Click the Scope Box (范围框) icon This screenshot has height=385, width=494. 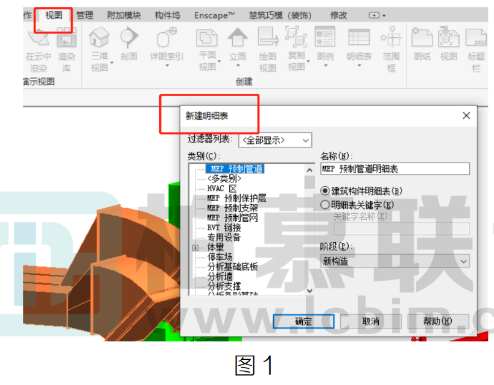(391, 37)
